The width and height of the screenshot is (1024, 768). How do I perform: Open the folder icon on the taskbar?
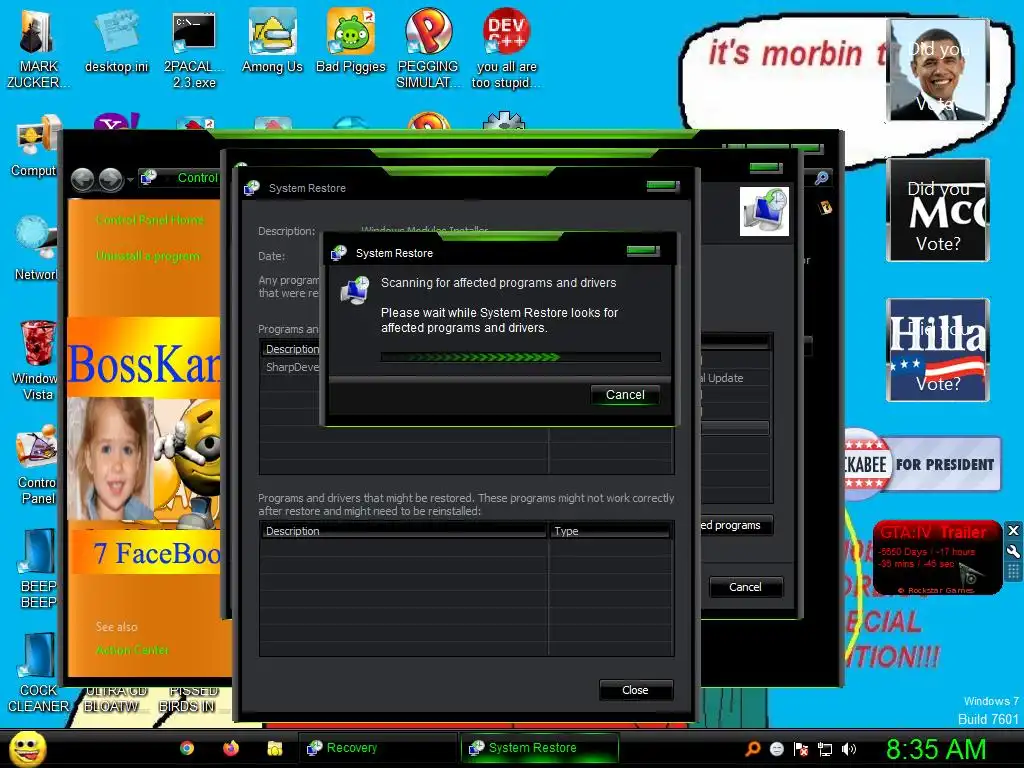[274, 748]
